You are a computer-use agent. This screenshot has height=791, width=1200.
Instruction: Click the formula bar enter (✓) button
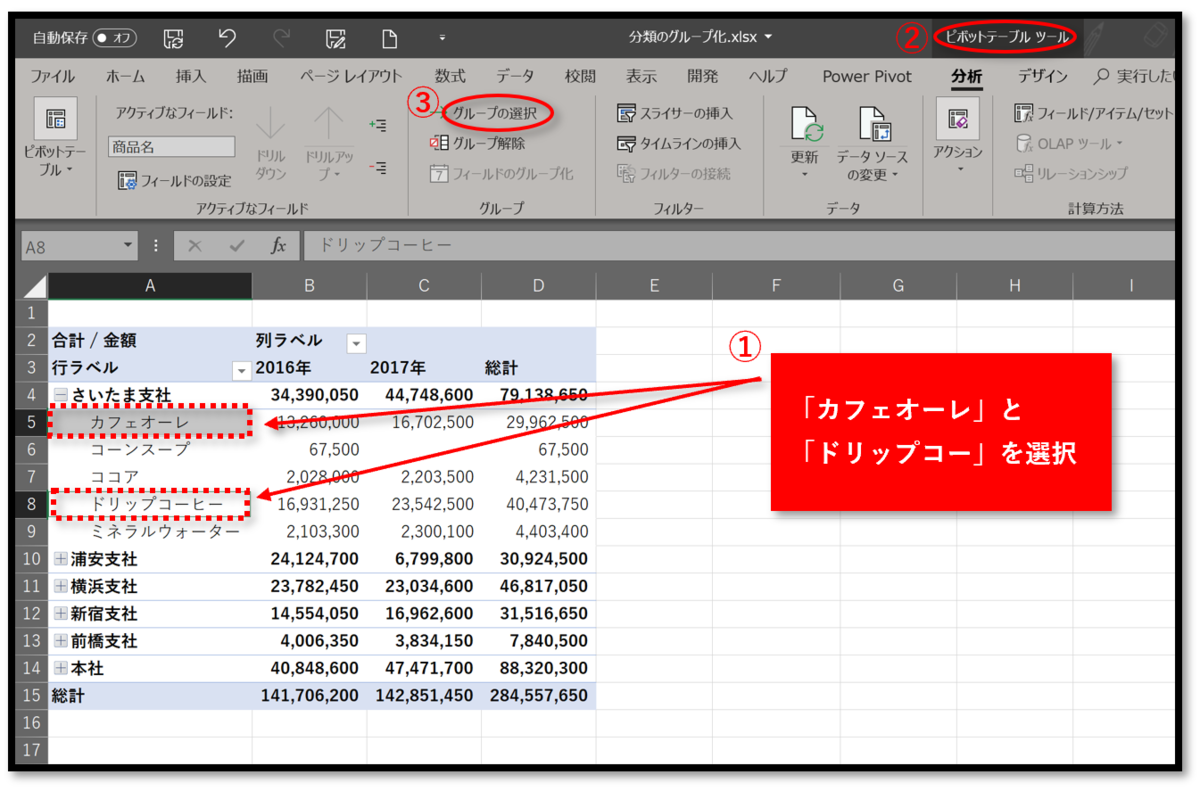[237, 246]
